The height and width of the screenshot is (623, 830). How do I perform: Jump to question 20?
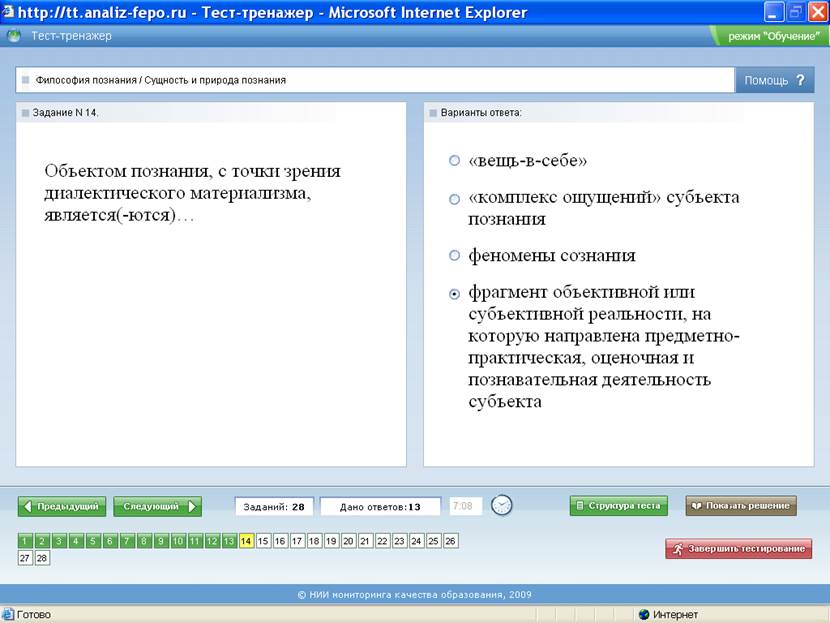coord(348,541)
